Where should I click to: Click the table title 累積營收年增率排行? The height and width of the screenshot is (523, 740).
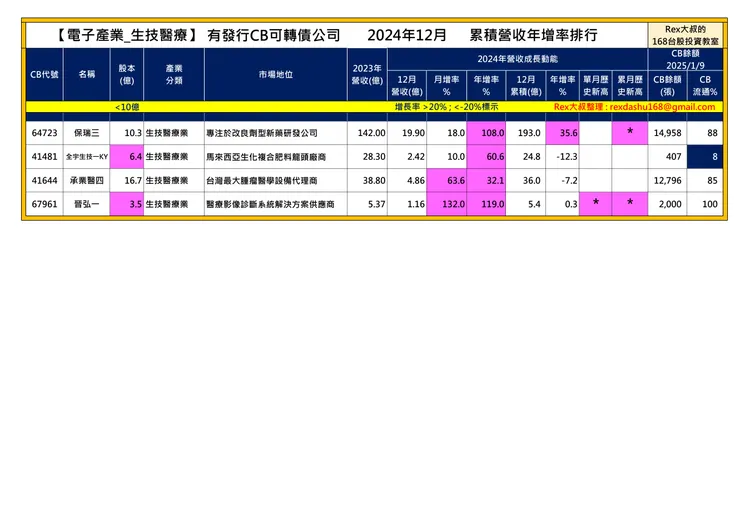point(533,35)
